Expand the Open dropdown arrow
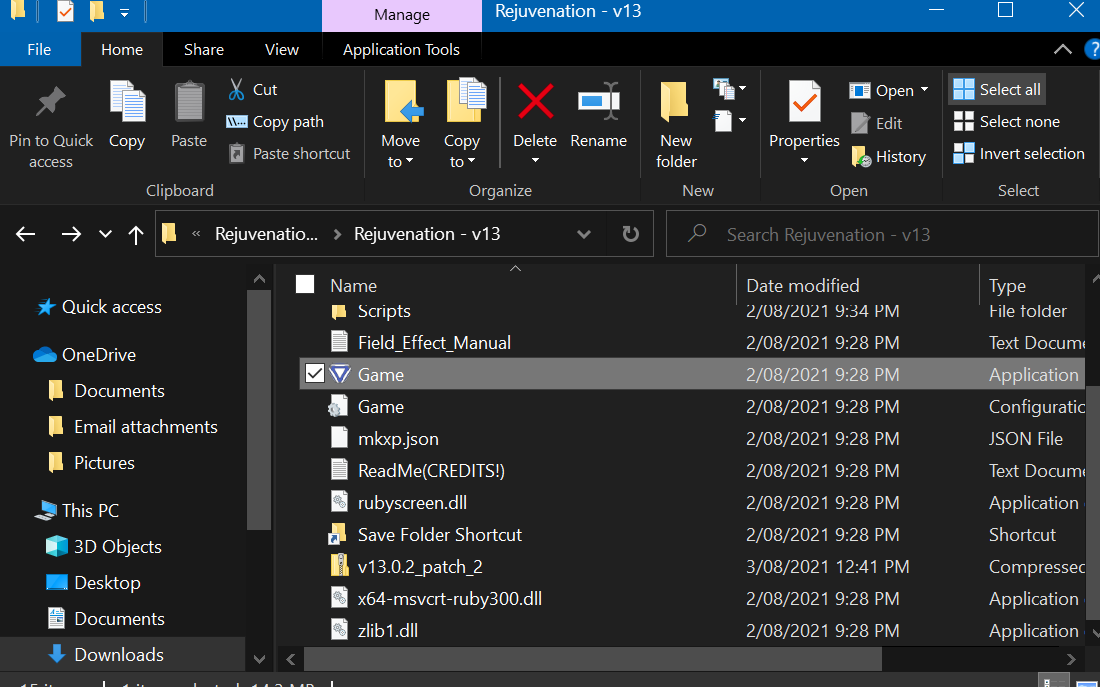 (x=925, y=90)
